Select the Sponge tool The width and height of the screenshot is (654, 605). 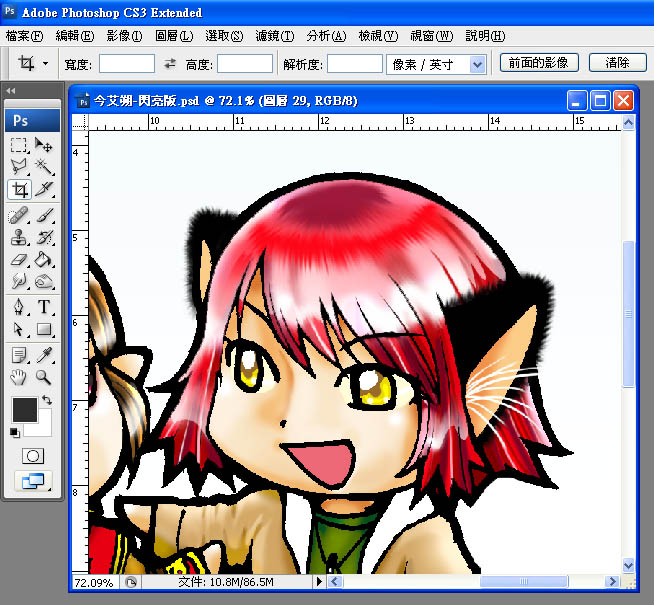(44, 281)
